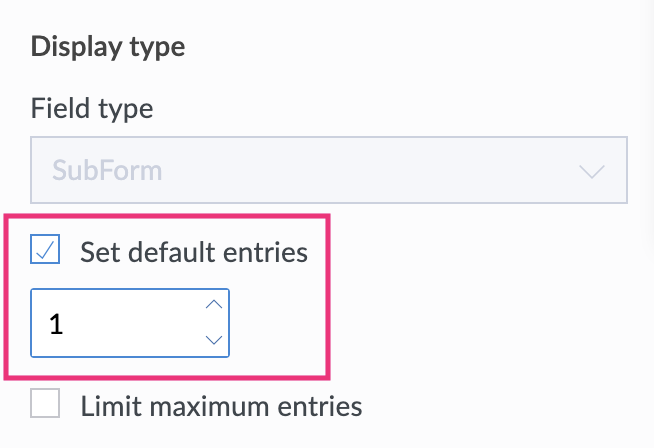Viewport: 654px width, 448px height.
Task: Click the 'Limit maximum entries' label text
Action: point(220,405)
